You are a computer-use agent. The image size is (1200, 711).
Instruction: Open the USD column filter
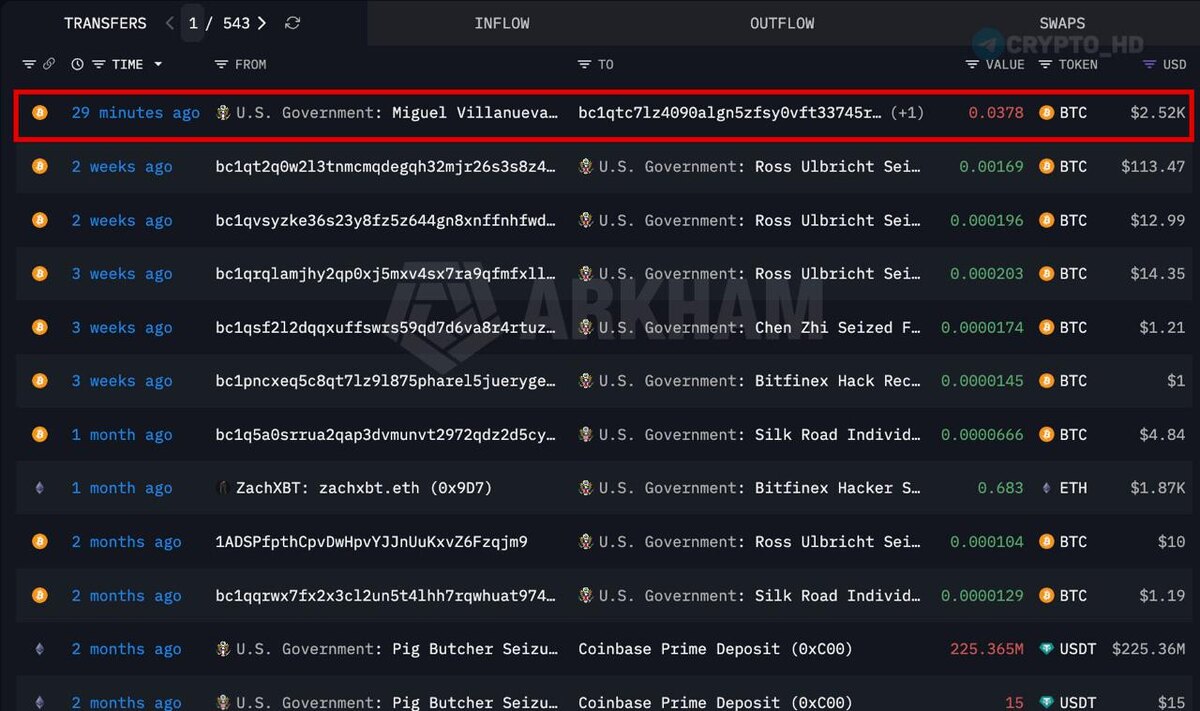(x=1149, y=64)
